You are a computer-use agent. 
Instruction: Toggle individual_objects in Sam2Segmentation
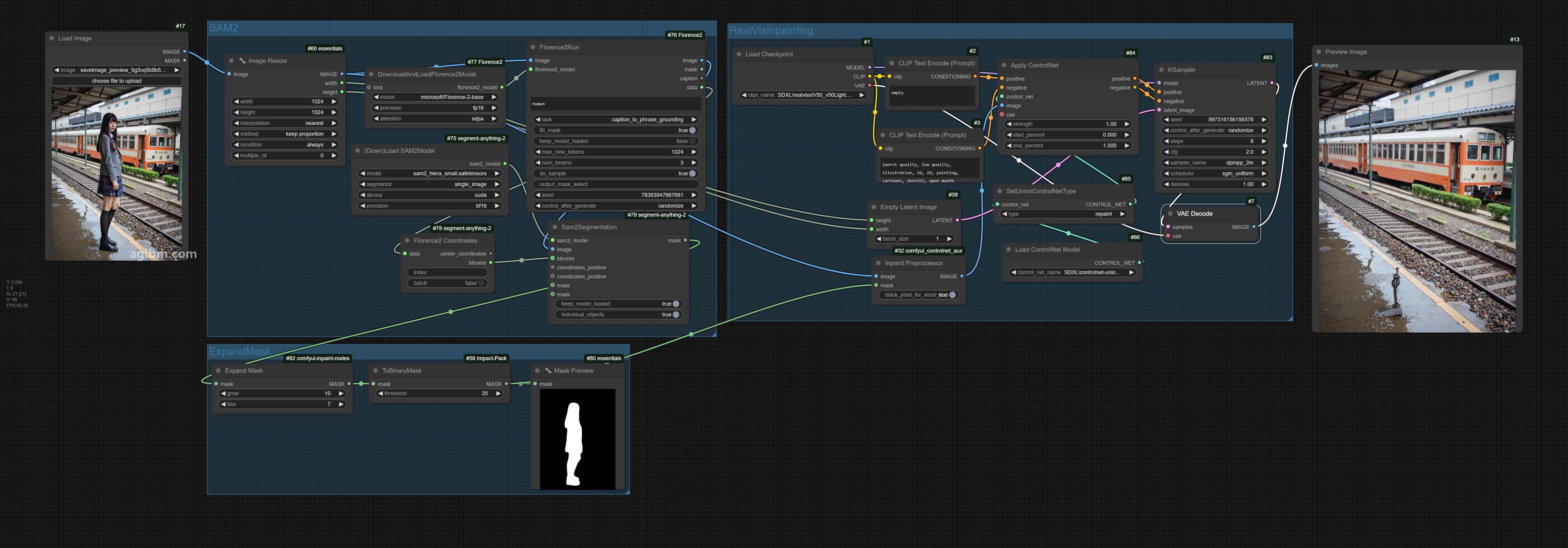coord(676,315)
